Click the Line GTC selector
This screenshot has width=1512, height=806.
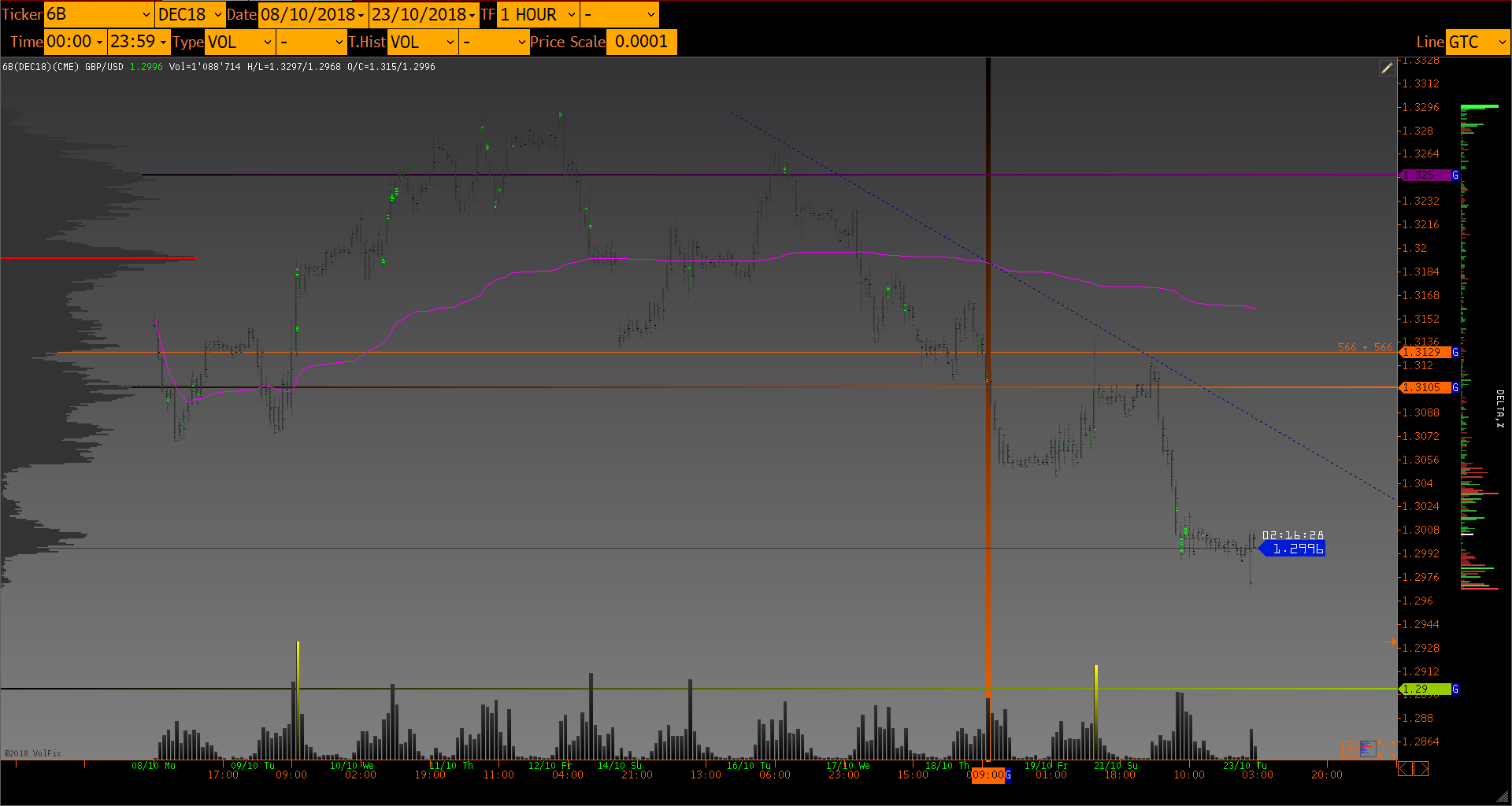(x=1477, y=42)
